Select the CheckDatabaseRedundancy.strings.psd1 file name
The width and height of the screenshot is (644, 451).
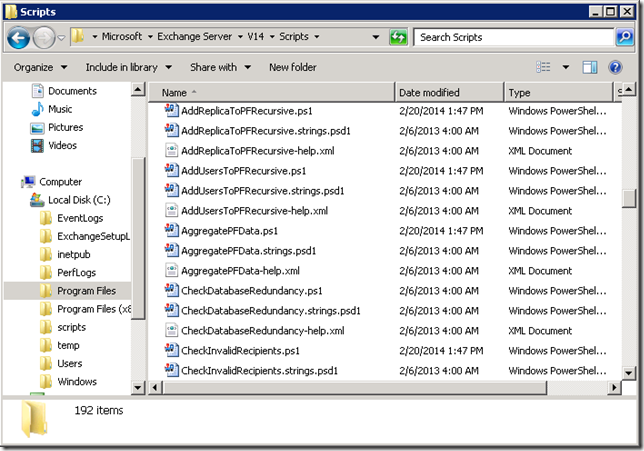(x=271, y=311)
